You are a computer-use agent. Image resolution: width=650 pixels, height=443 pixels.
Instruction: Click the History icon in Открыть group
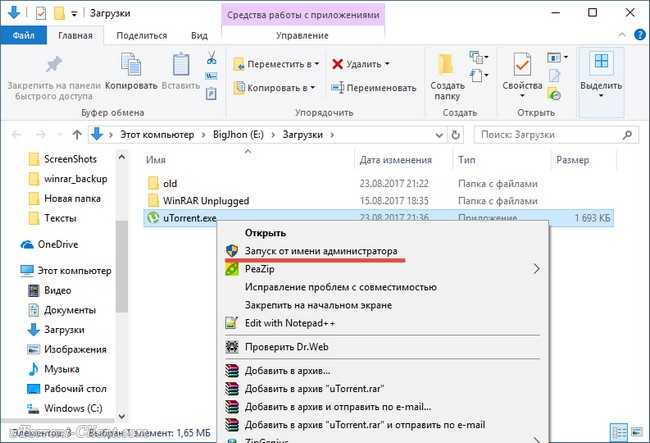tap(554, 94)
